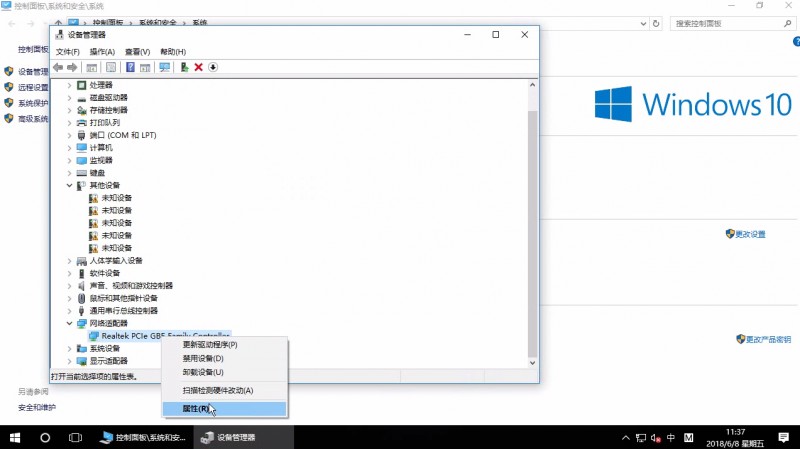The width and height of the screenshot is (800, 449).
Task: Choose 属性(R) in context menu
Action: 224,409
